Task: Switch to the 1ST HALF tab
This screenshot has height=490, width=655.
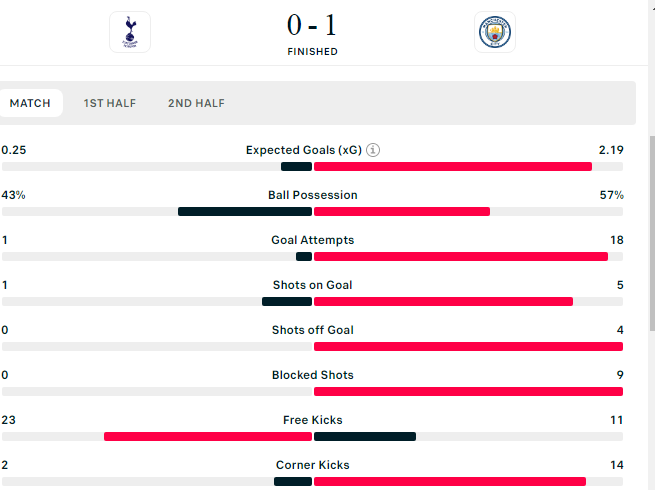Action: (x=110, y=103)
